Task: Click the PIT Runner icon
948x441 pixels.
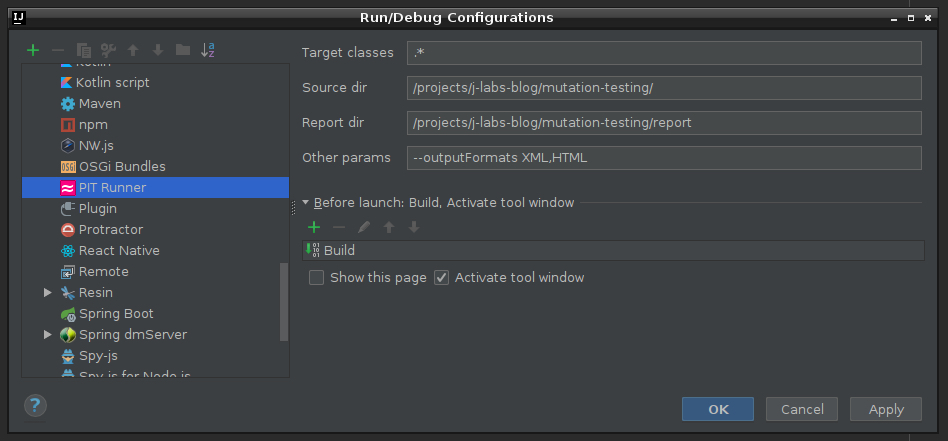Action: click(68, 188)
